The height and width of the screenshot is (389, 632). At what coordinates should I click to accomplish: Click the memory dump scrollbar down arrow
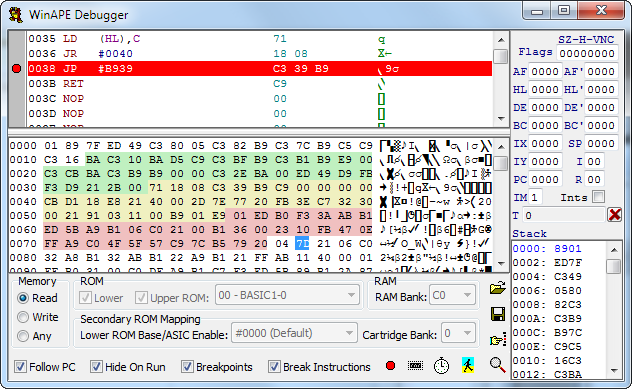(501, 264)
